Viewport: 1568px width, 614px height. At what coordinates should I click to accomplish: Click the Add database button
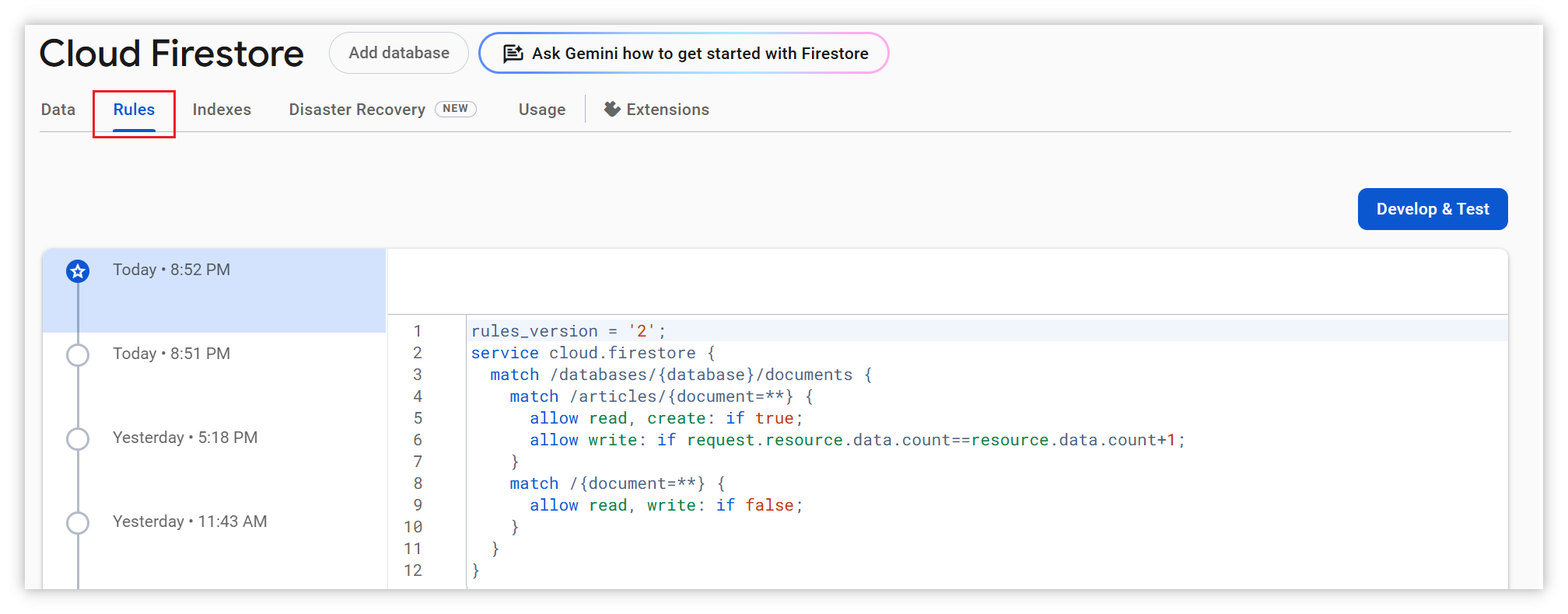399,53
